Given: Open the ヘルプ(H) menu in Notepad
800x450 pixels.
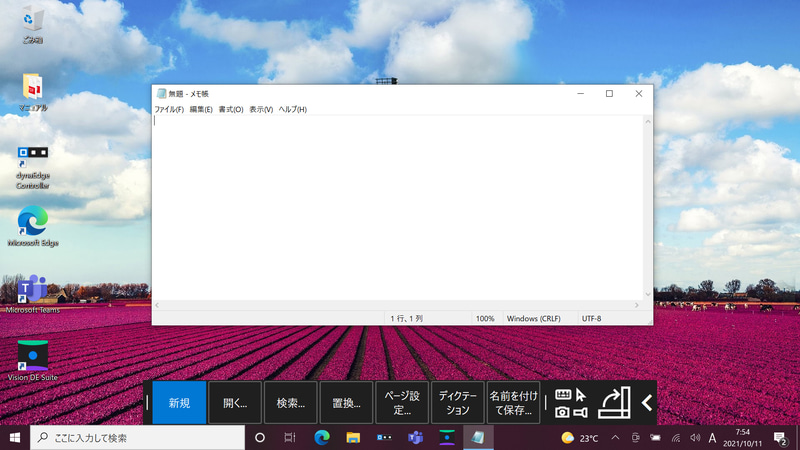Looking at the screenshot, I should [x=292, y=109].
